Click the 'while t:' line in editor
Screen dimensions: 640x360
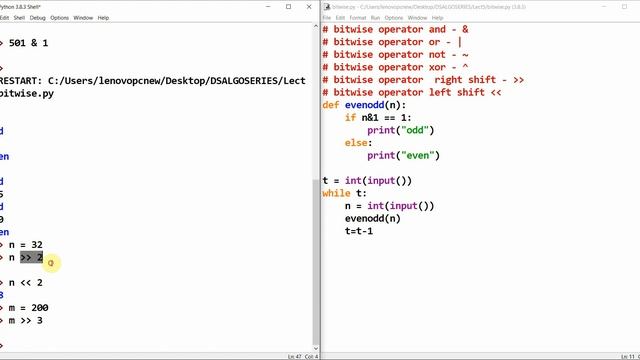(x=344, y=193)
